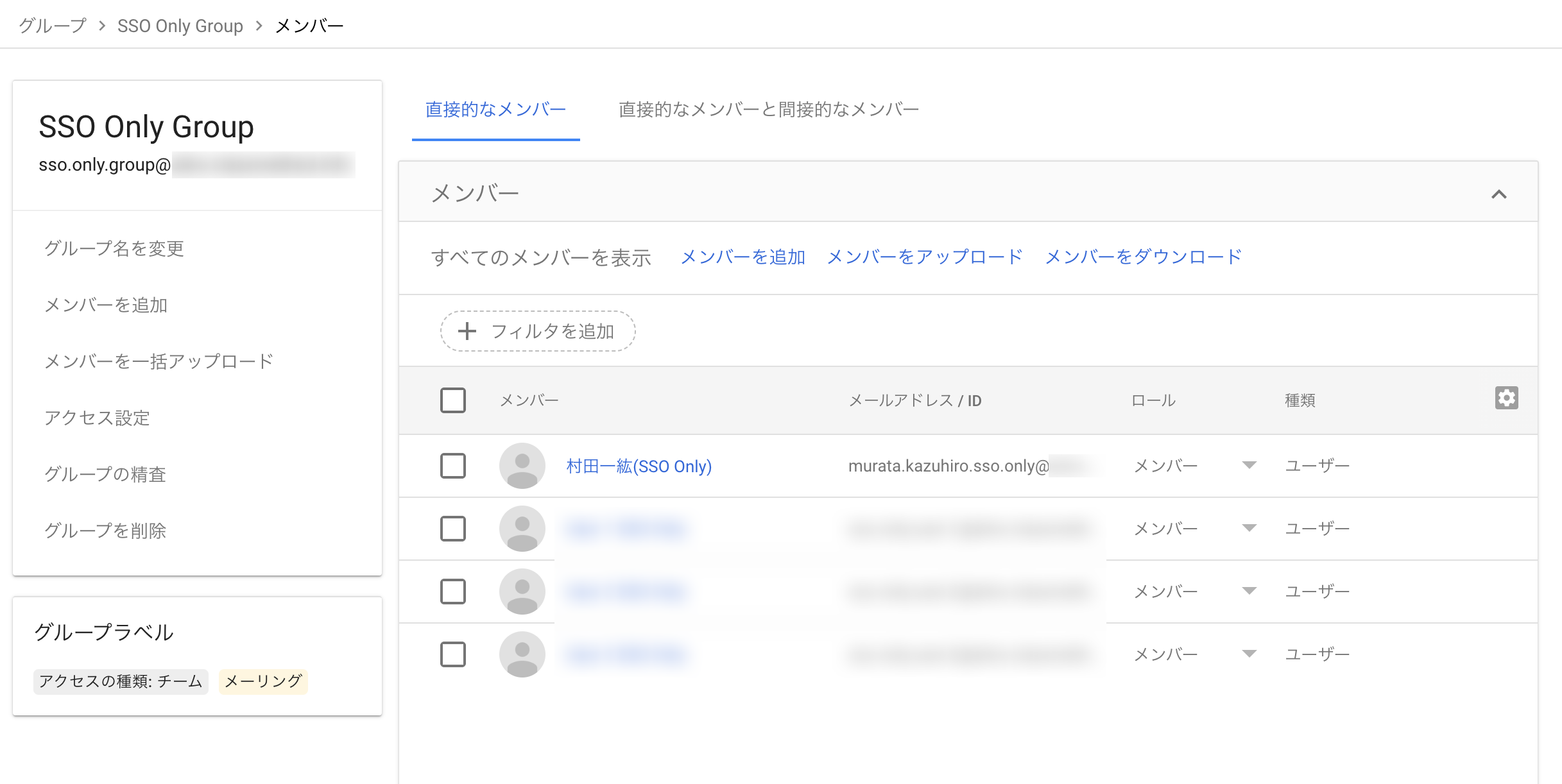Click the plus icon on フィルタを追加
1562x784 pixels.
click(466, 331)
